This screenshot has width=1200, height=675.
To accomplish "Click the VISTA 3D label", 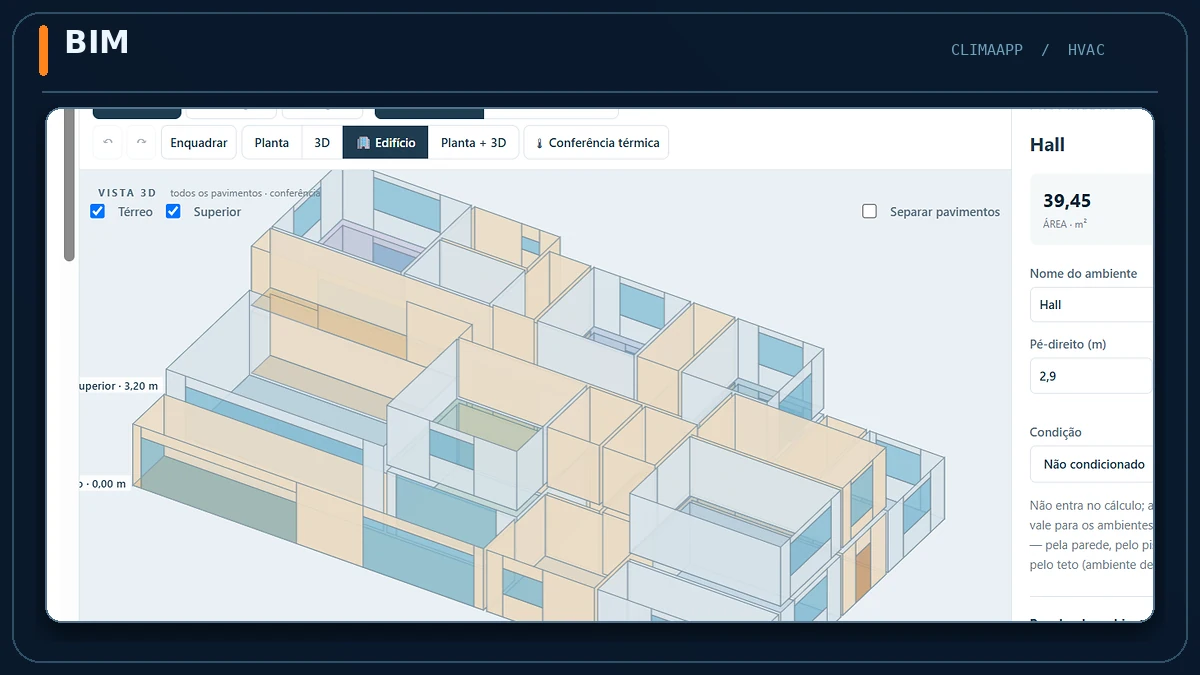I will [x=128, y=192].
